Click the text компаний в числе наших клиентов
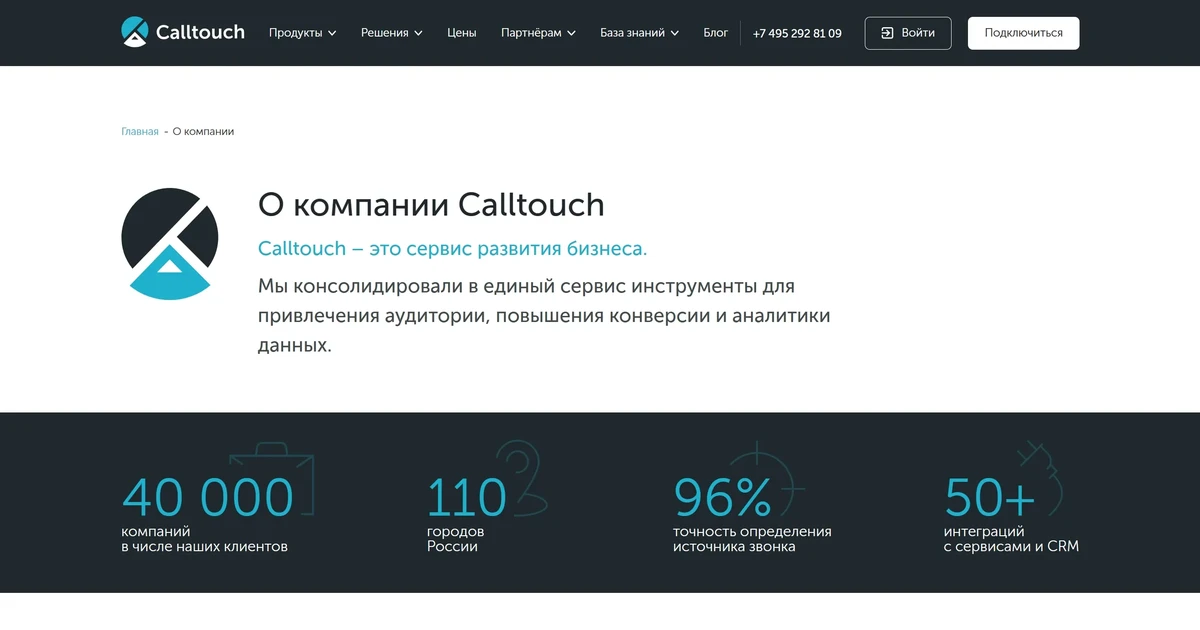1200x630 pixels. click(204, 539)
